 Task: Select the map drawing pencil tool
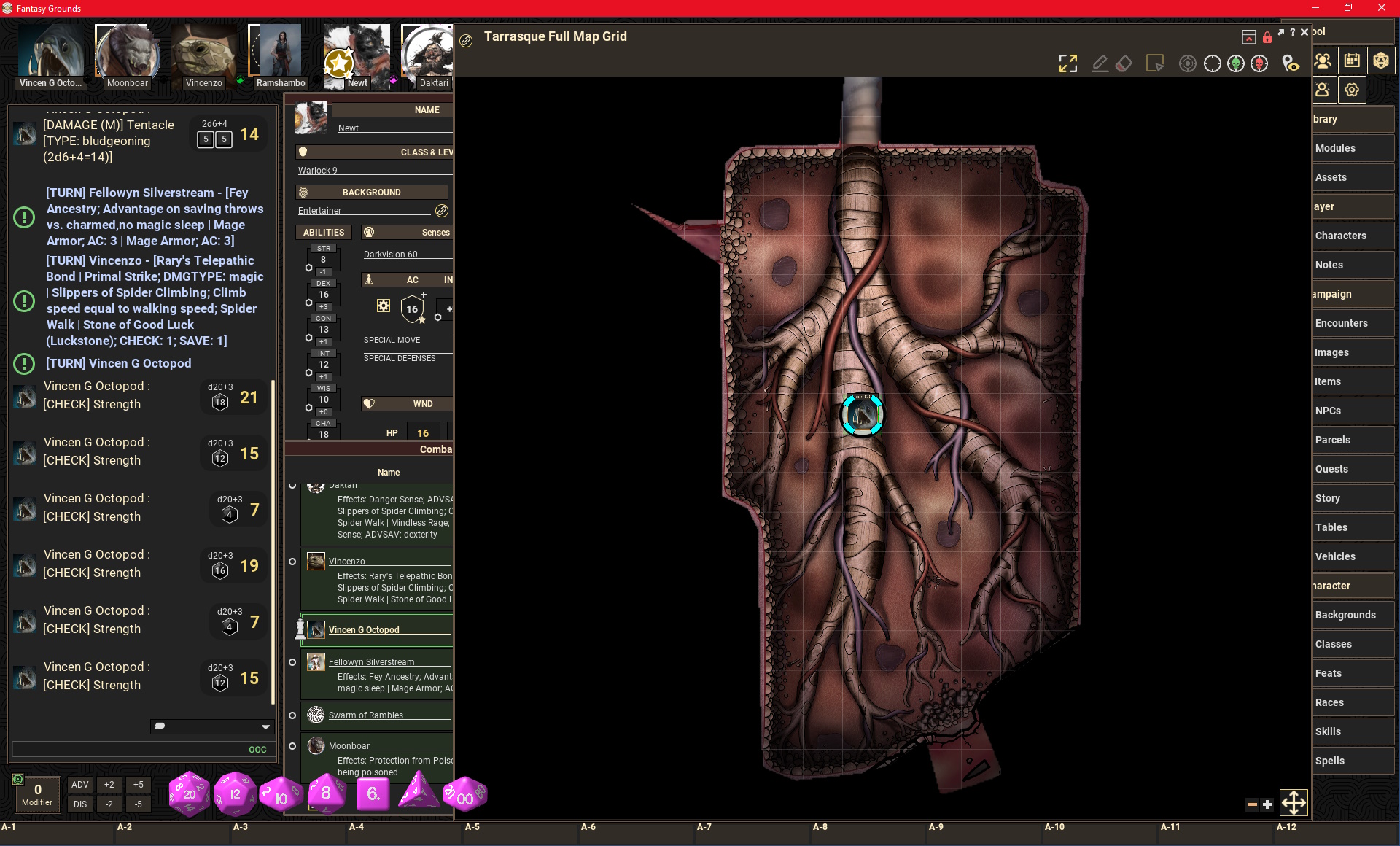click(1100, 63)
